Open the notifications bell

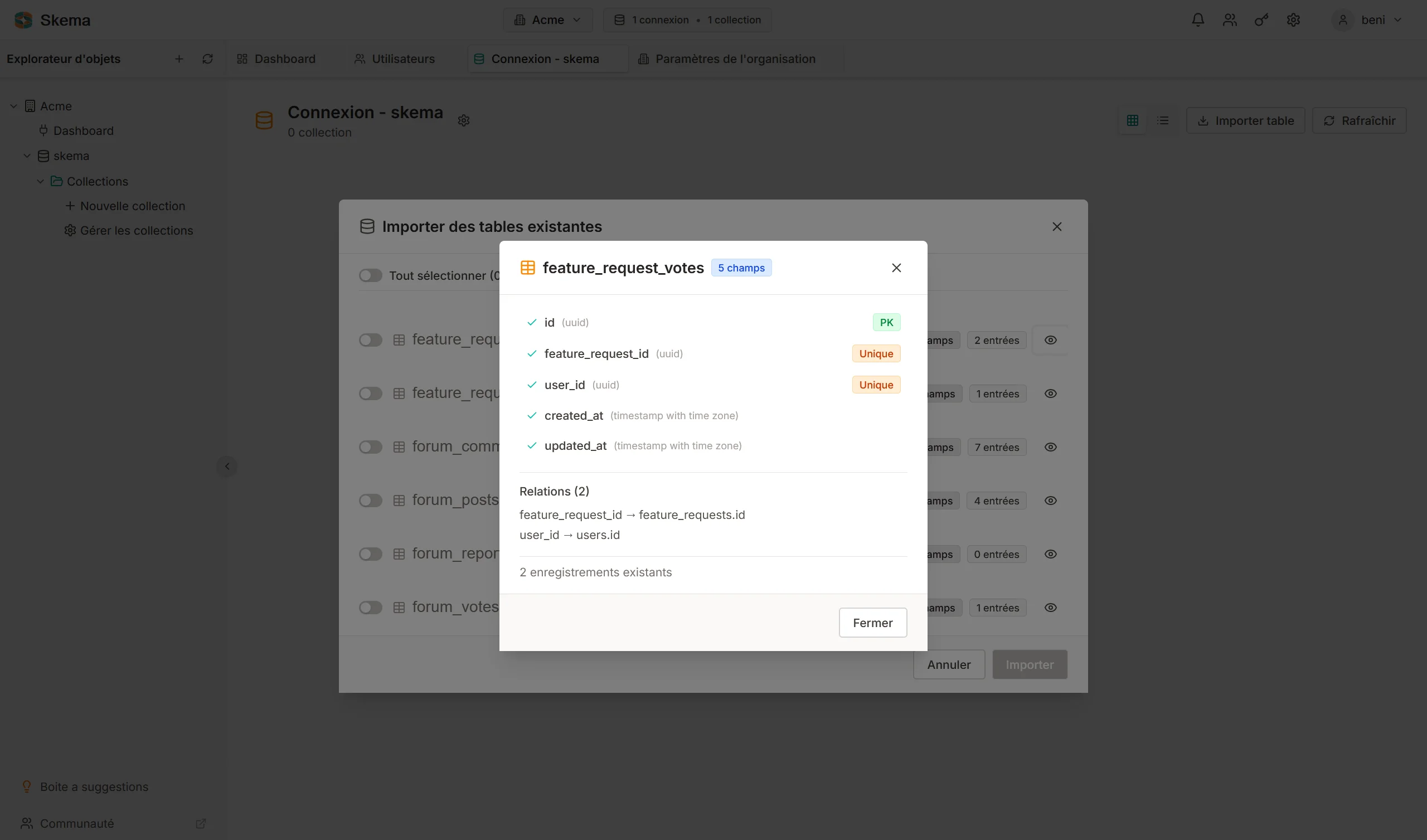pyautogui.click(x=1198, y=20)
